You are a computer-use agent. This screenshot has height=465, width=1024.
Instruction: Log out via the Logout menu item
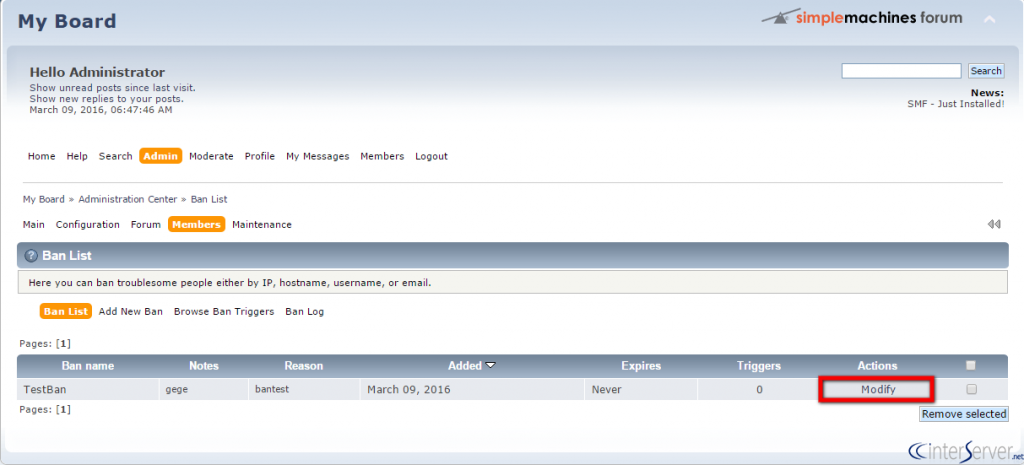coord(432,156)
